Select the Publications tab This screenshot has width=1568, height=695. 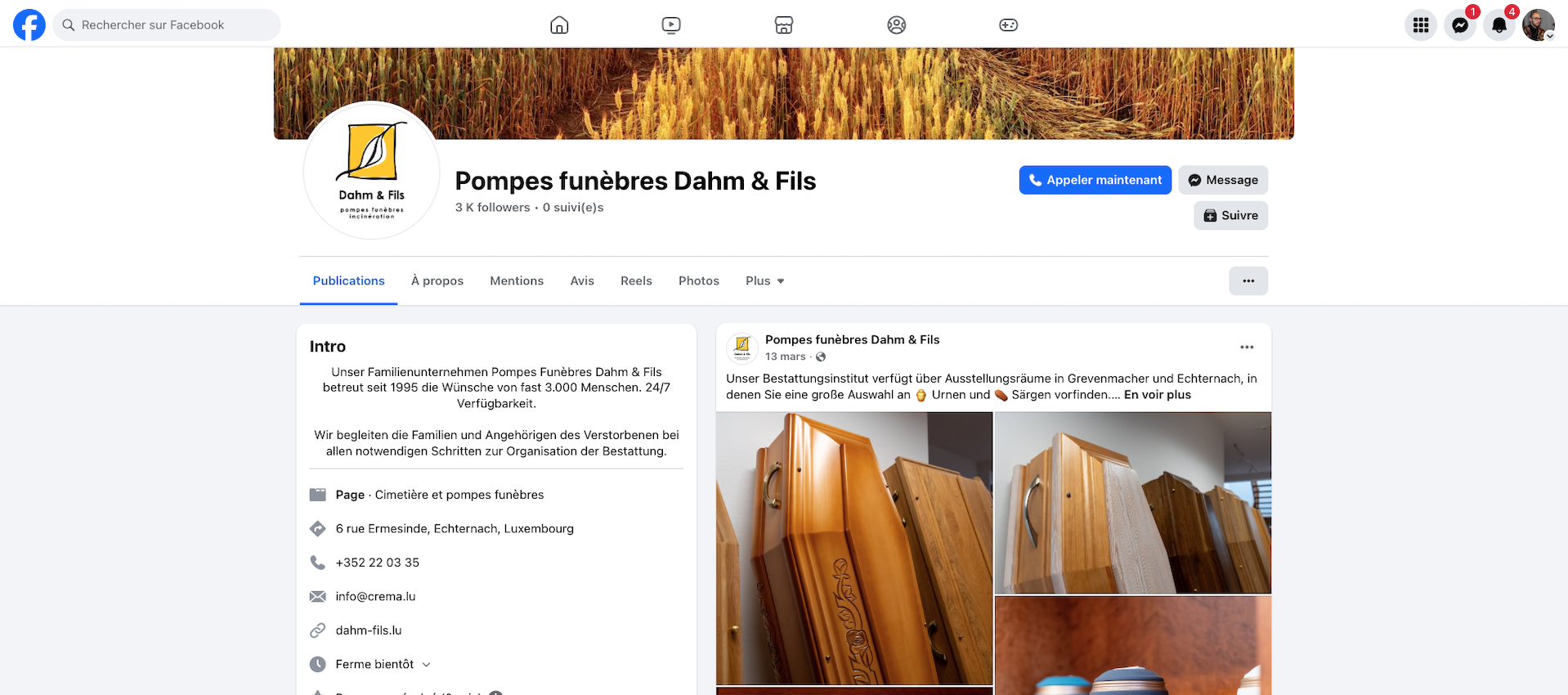pos(348,280)
